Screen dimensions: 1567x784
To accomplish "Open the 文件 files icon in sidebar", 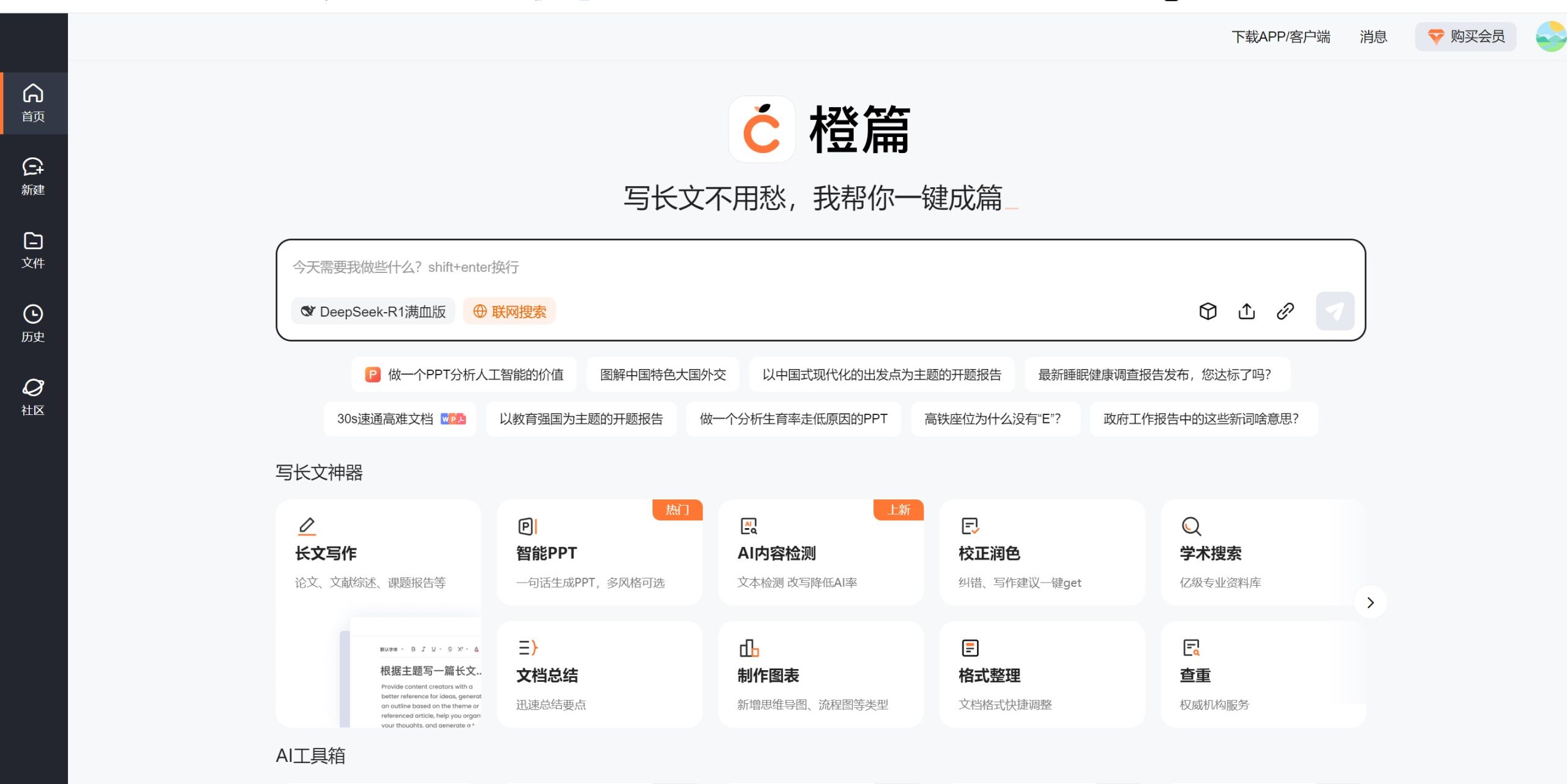I will click(34, 249).
